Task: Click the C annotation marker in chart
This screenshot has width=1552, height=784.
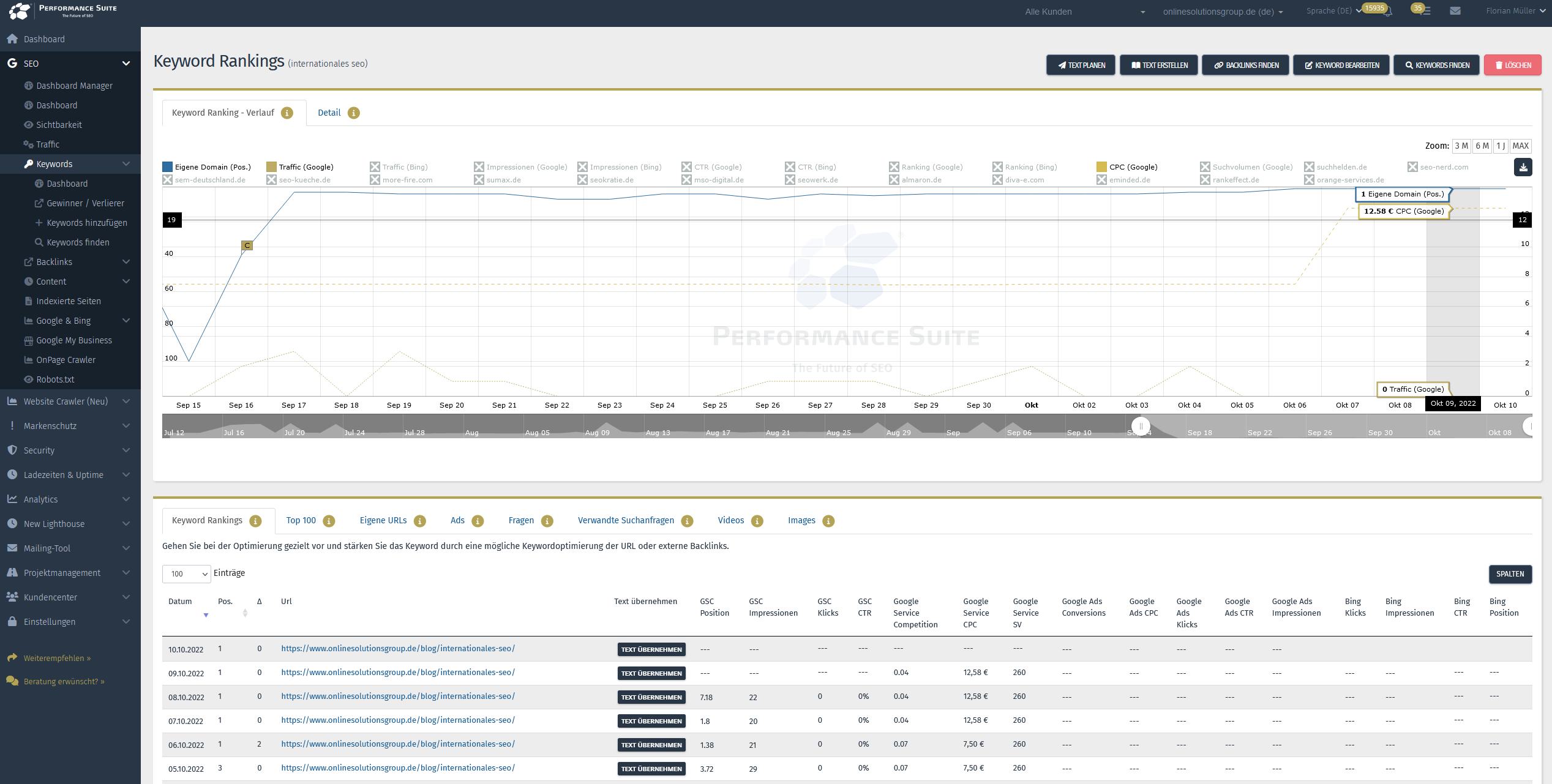Action: [x=247, y=245]
